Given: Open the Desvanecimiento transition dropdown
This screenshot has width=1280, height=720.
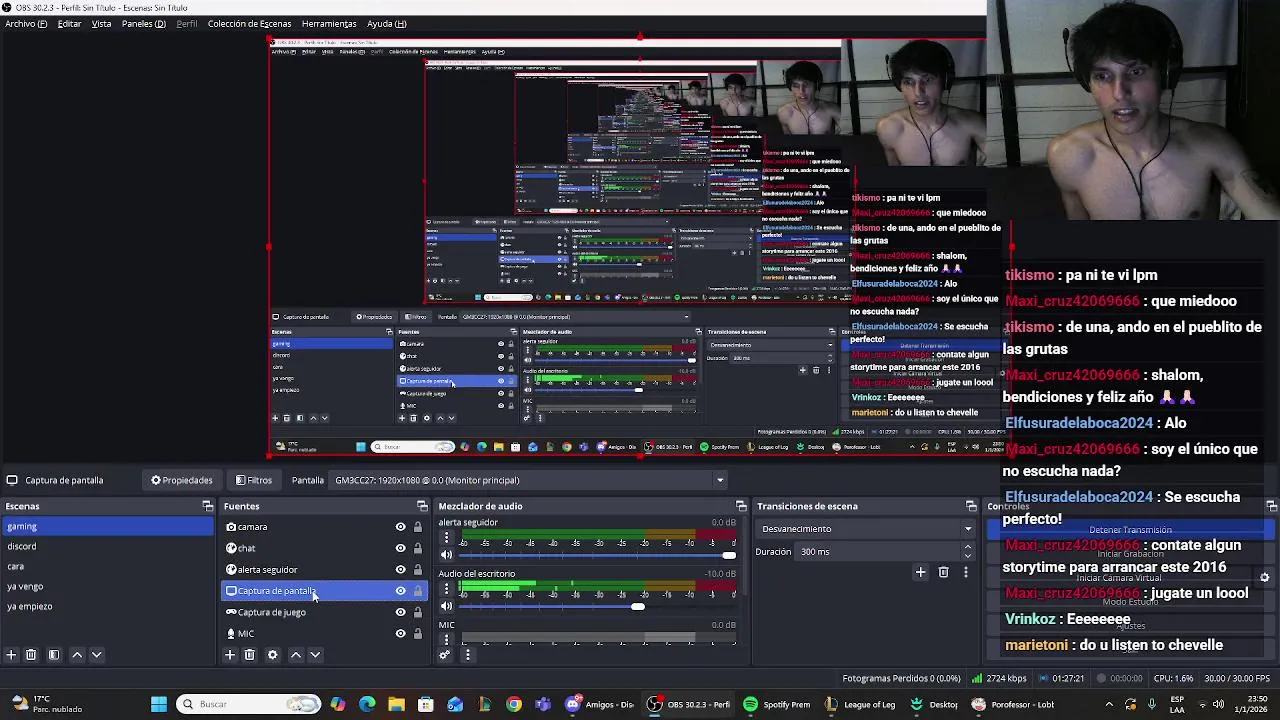Looking at the screenshot, I should [866, 529].
